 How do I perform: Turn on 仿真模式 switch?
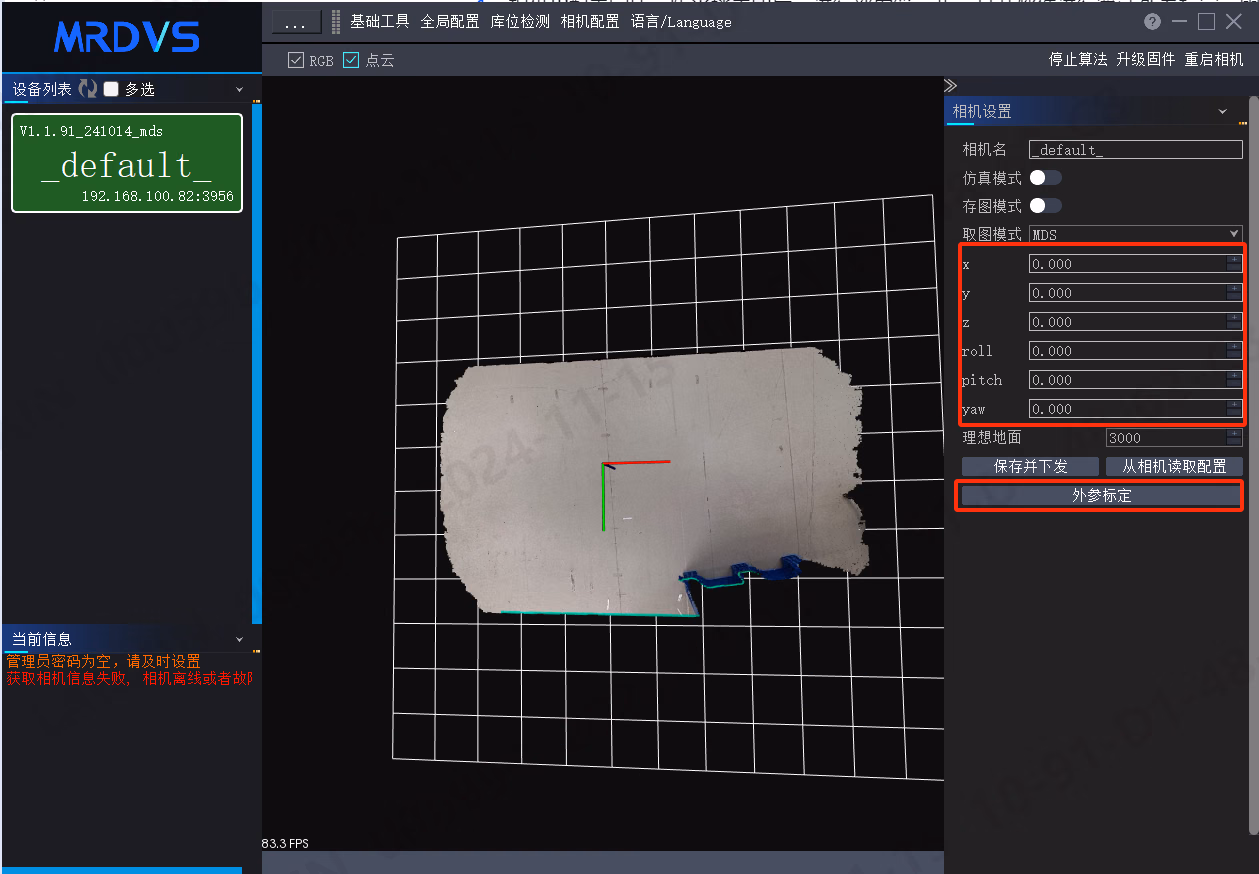pyautogui.click(x=1046, y=177)
